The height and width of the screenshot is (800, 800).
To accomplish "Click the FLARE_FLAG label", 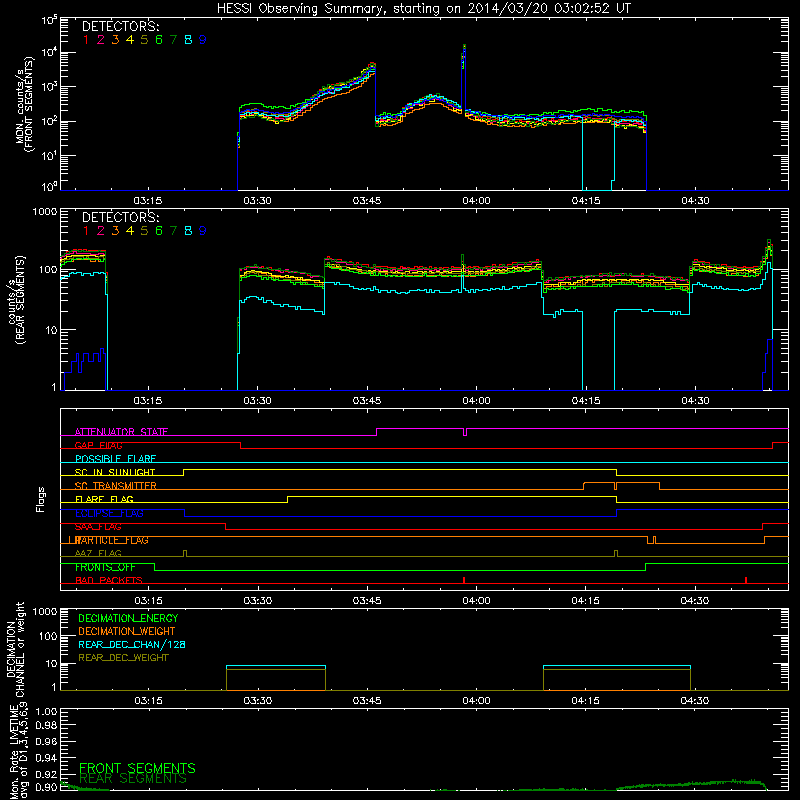I will (x=104, y=499).
